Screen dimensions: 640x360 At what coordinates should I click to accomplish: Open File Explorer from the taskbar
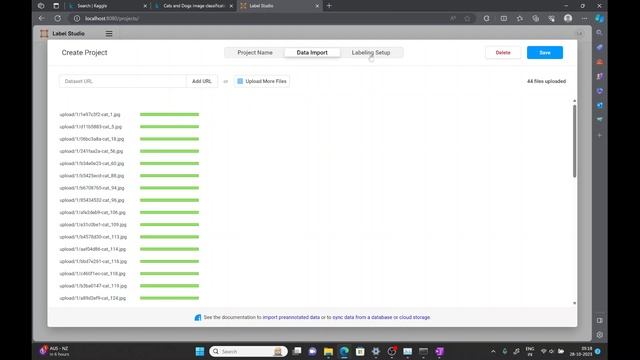pos(328,351)
